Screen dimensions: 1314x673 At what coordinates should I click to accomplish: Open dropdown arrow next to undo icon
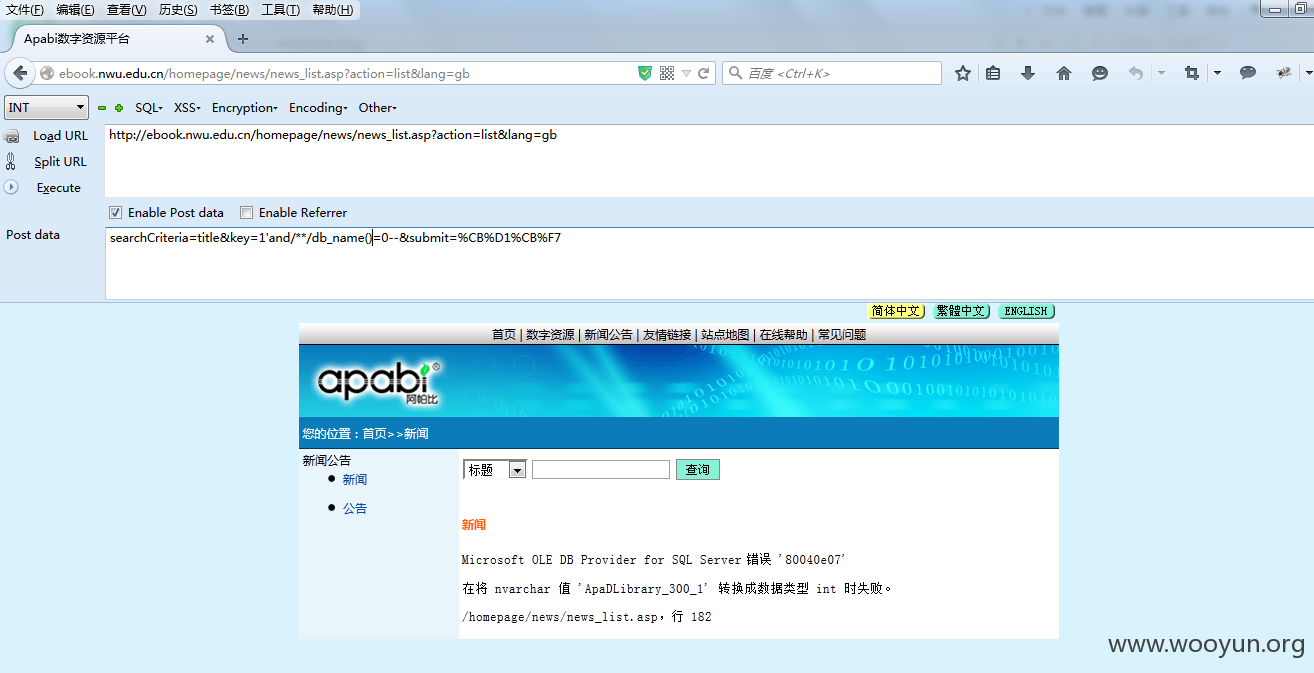tap(1161, 73)
